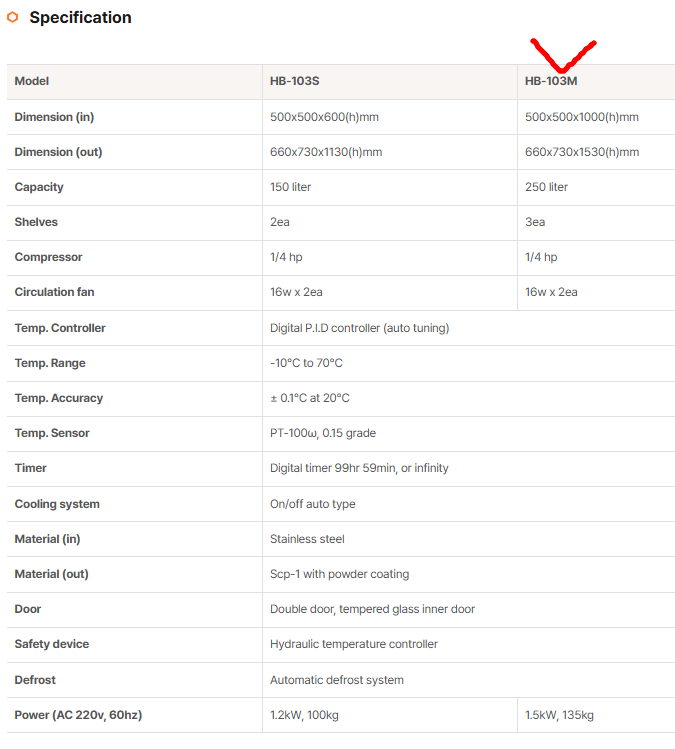This screenshot has width=675, height=749.
Task: Click the Digital P.I.D controller cell
Action: [x=359, y=328]
